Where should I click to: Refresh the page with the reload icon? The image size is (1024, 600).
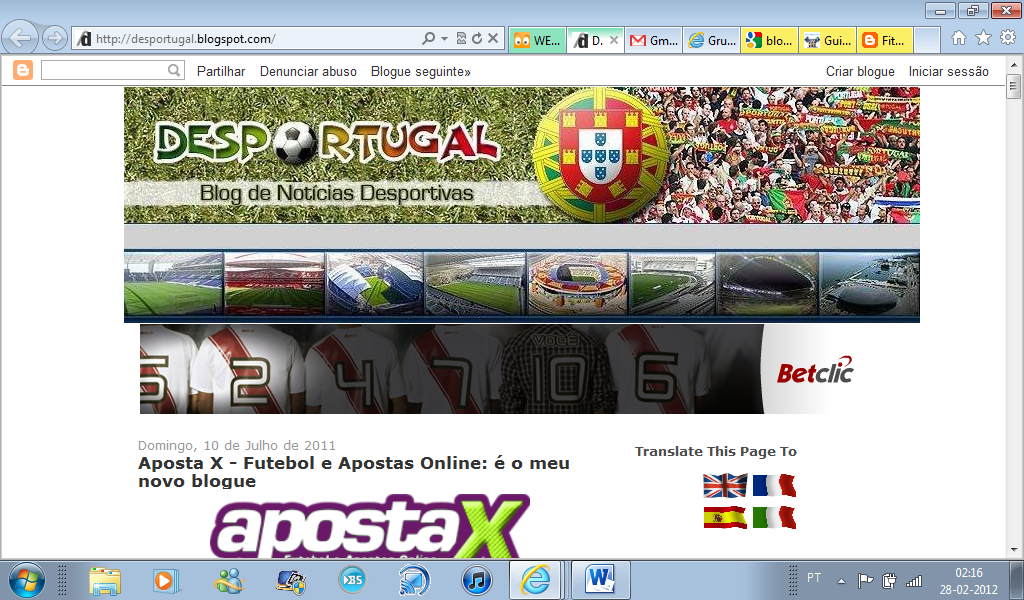point(477,39)
